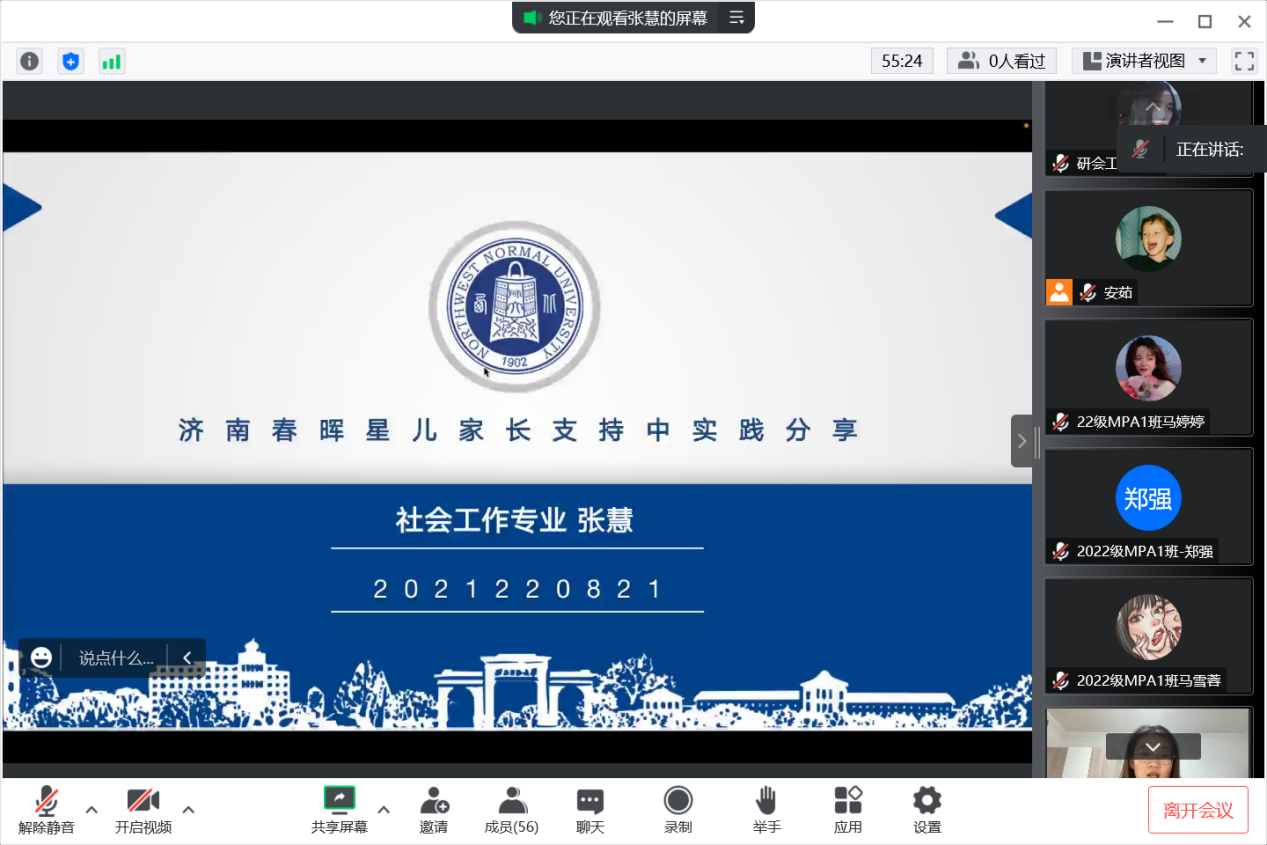This screenshot has width=1267, height=845.
Task: Click the meeting info icon
Action: point(30,61)
